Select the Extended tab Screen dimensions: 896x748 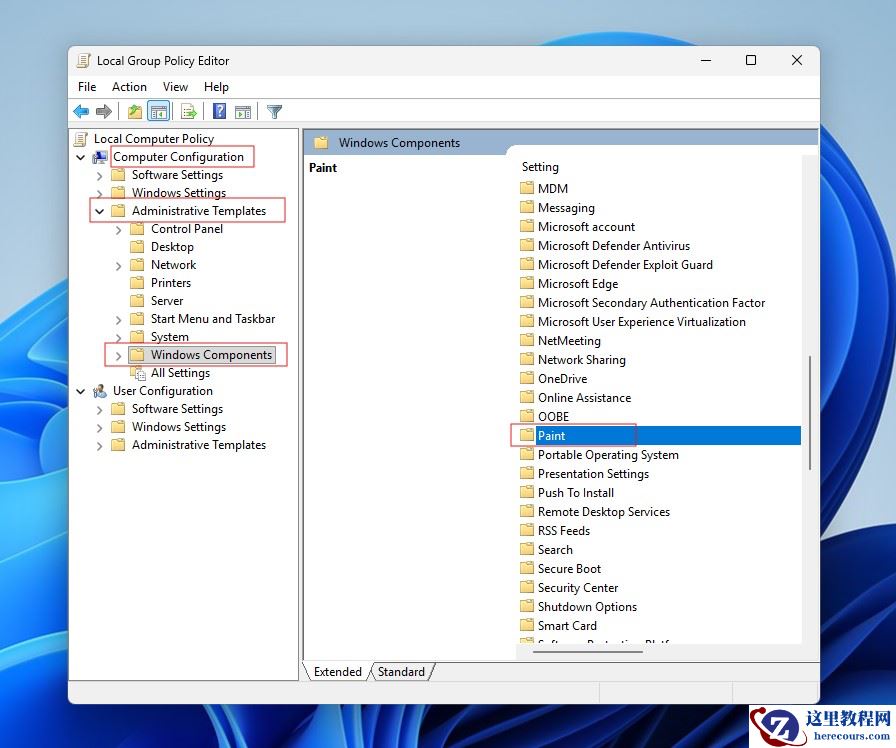[337, 672]
